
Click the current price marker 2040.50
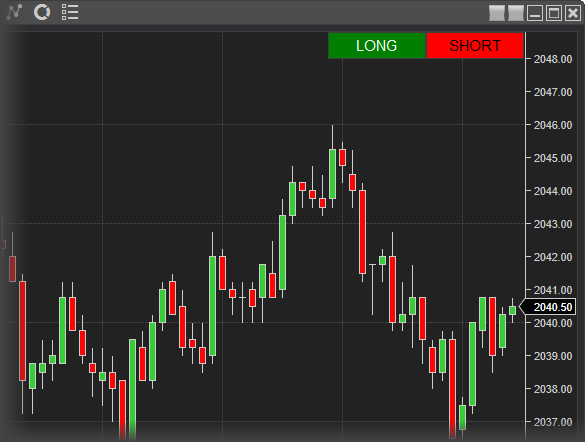point(547,307)
